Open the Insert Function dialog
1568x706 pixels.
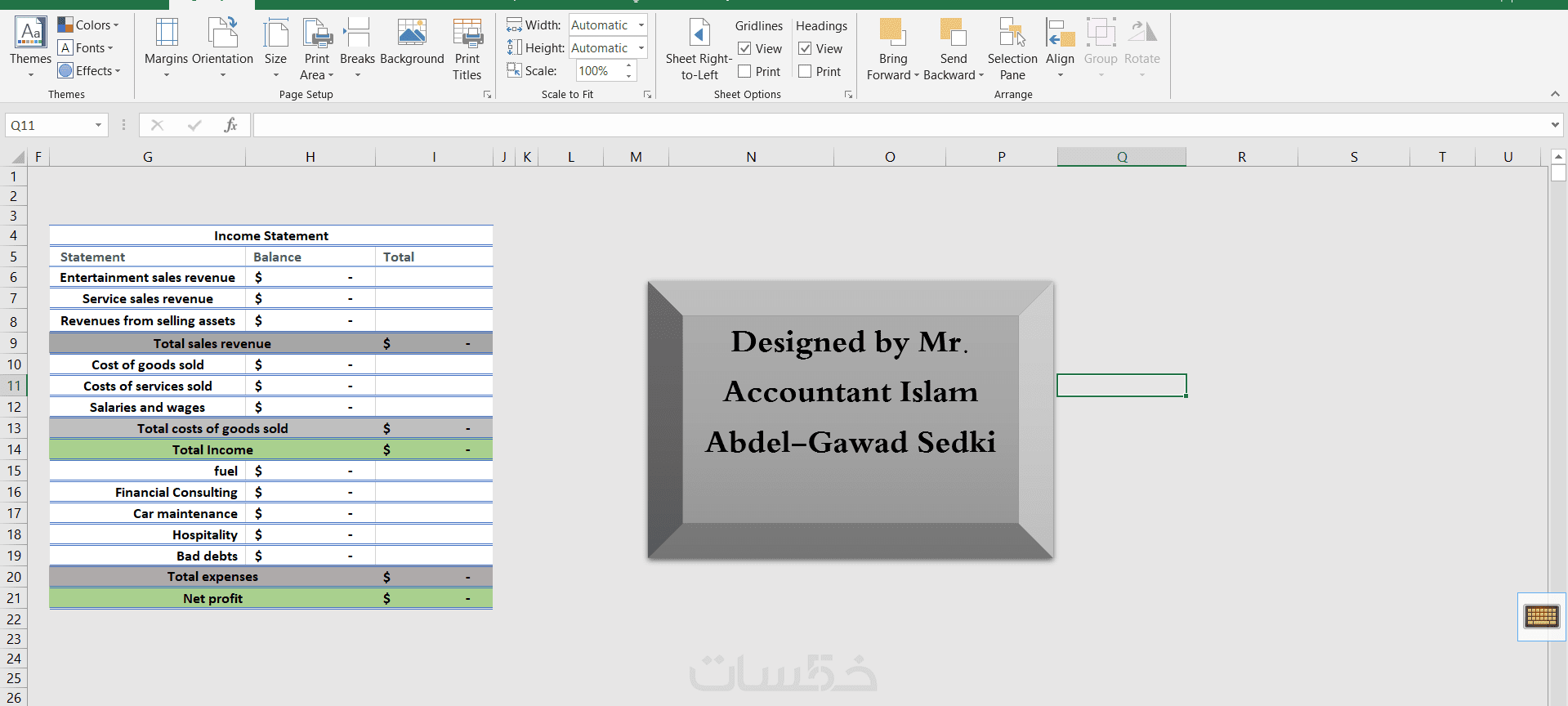(231, 125)
